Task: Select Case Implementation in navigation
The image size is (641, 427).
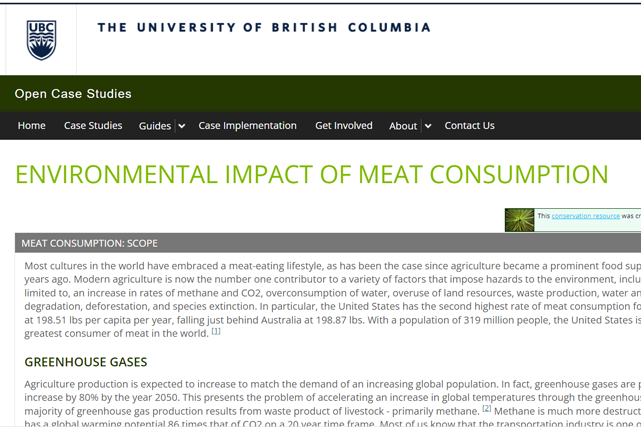Action: pyautogui.click(x=247, y=125)
